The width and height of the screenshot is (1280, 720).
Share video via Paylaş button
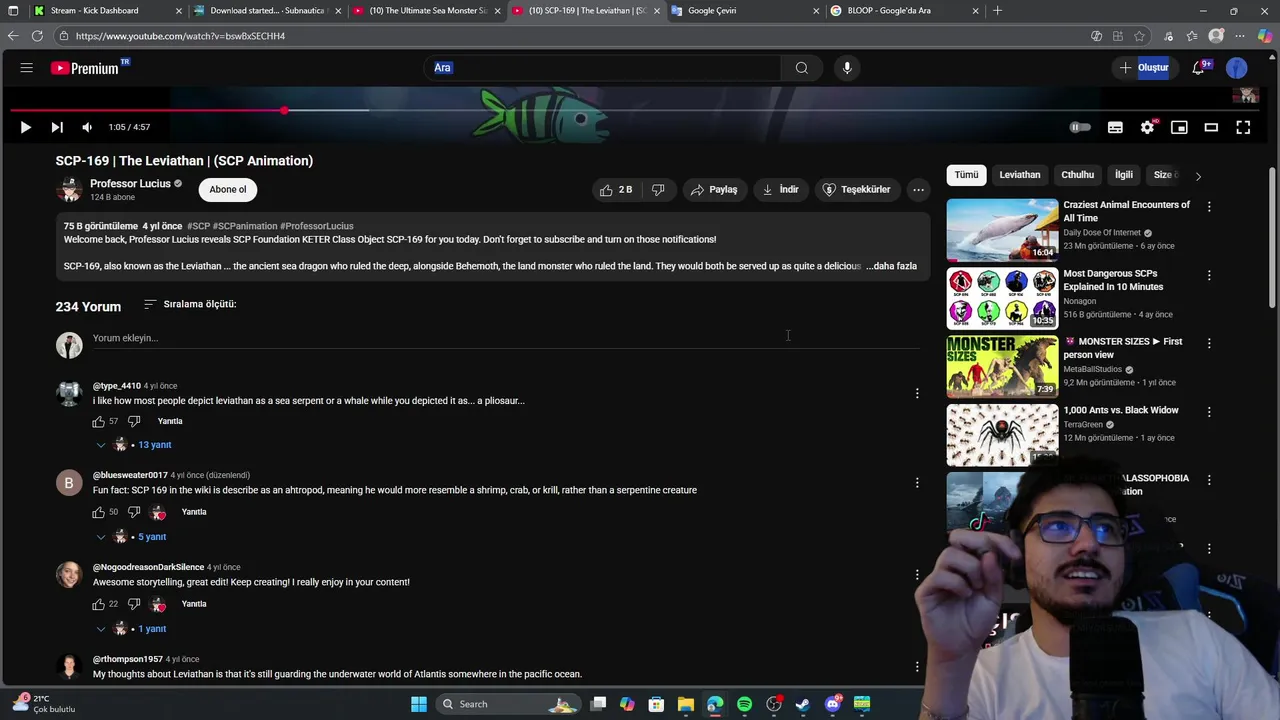(x=714, y=189)
